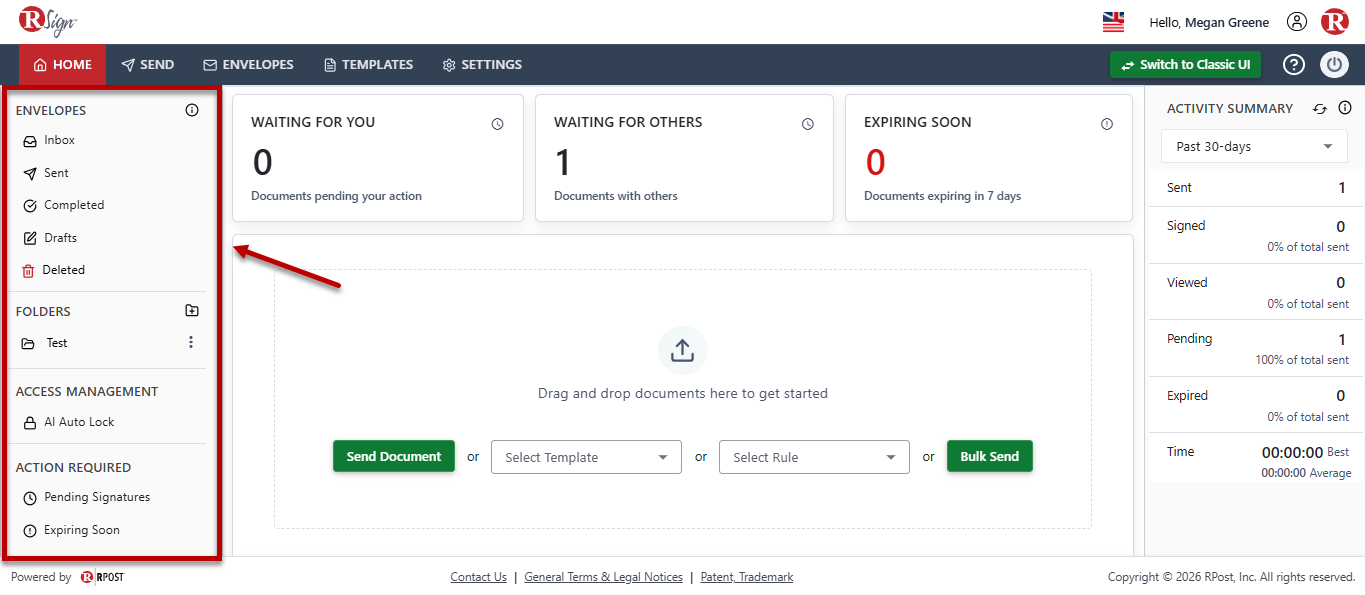The image size is (1365, 595).
Task: Click the US flag language icon
Action: (1113, 22)
